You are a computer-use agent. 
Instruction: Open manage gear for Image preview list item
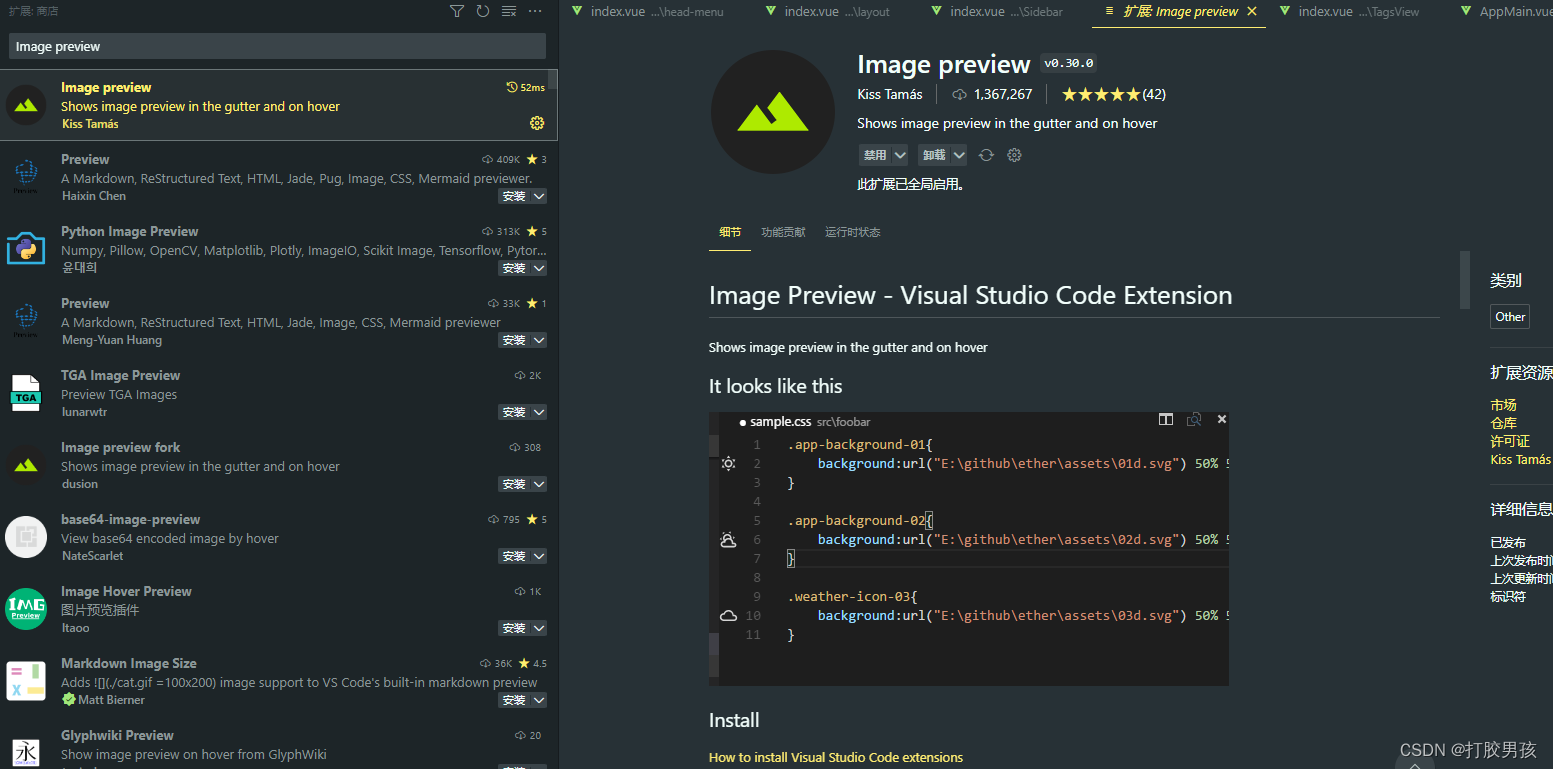(x=537, y=123)
